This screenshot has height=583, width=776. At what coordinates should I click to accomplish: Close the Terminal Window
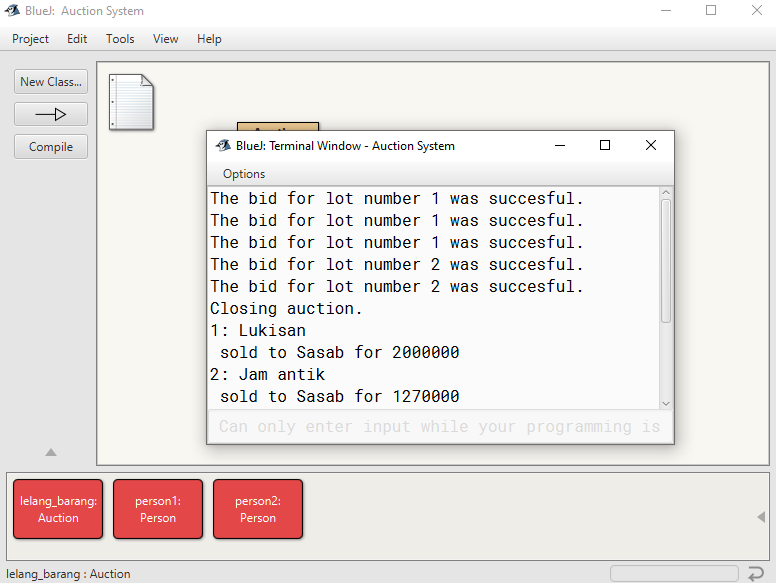pyautogui.click(x=651, y=145)
